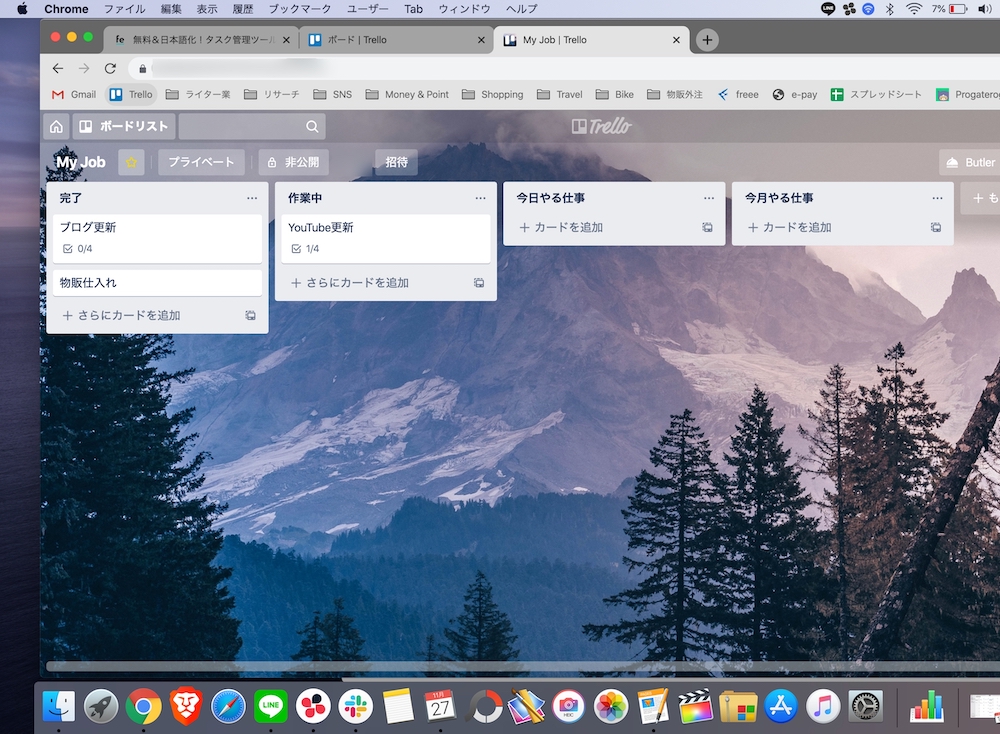This screenshot has width=1000, height=734.
Task: Open LINE app from the Dock
Action: click(270, 707)
